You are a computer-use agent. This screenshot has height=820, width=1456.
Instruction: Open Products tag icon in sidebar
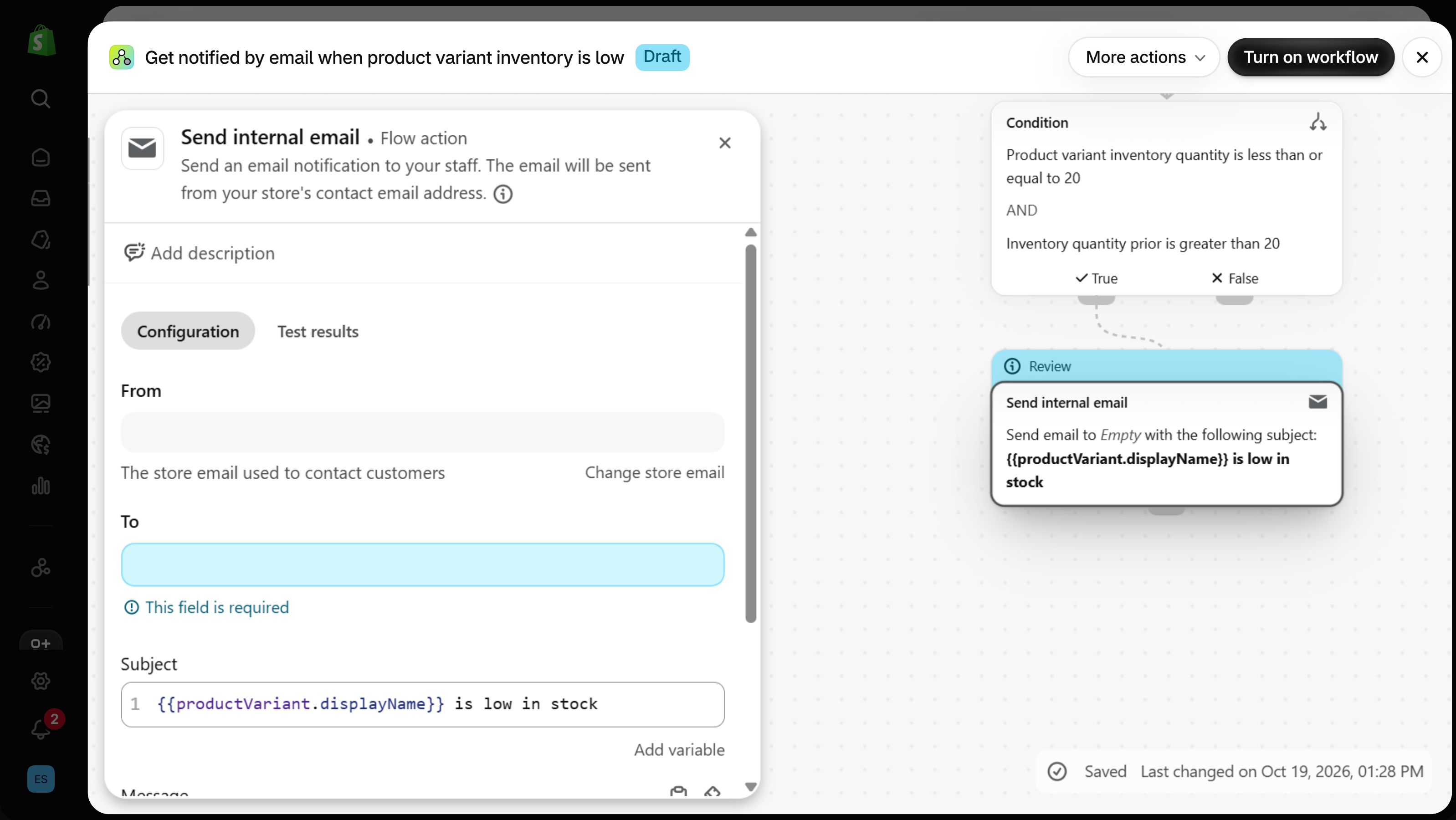point(41,240)
